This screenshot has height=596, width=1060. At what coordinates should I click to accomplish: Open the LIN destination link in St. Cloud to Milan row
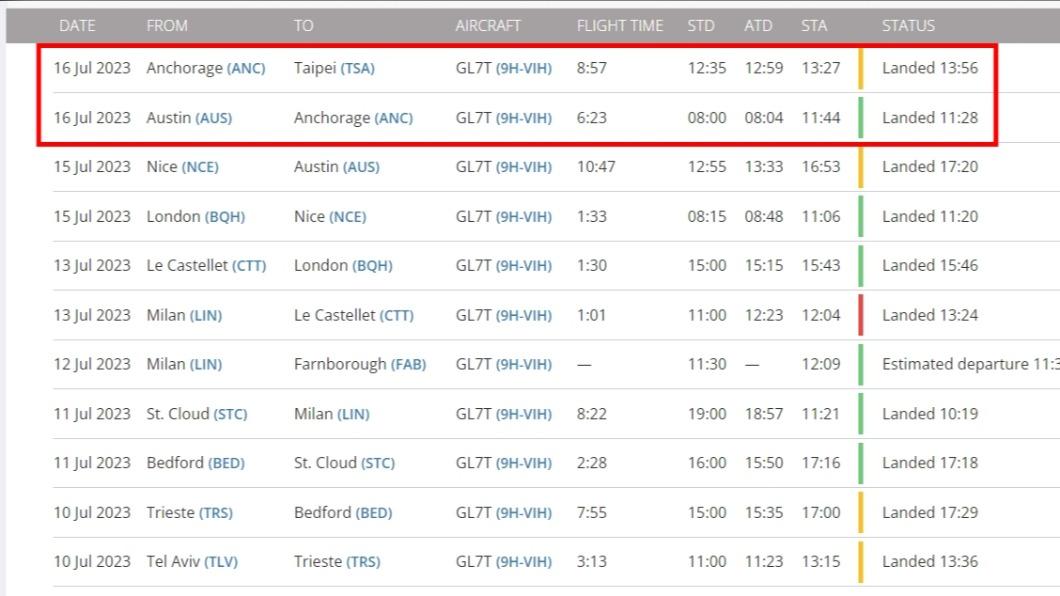(354, 414)
